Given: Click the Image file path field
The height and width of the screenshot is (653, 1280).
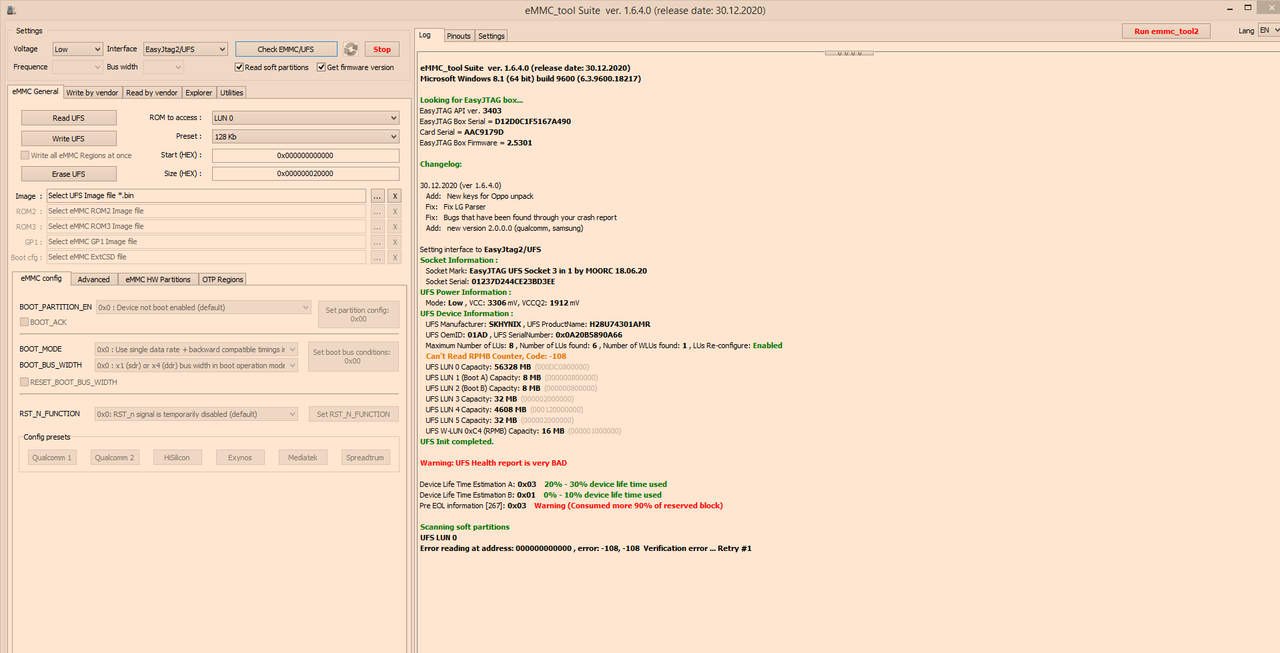Looking at the screenshot, I should pos(206,196).
